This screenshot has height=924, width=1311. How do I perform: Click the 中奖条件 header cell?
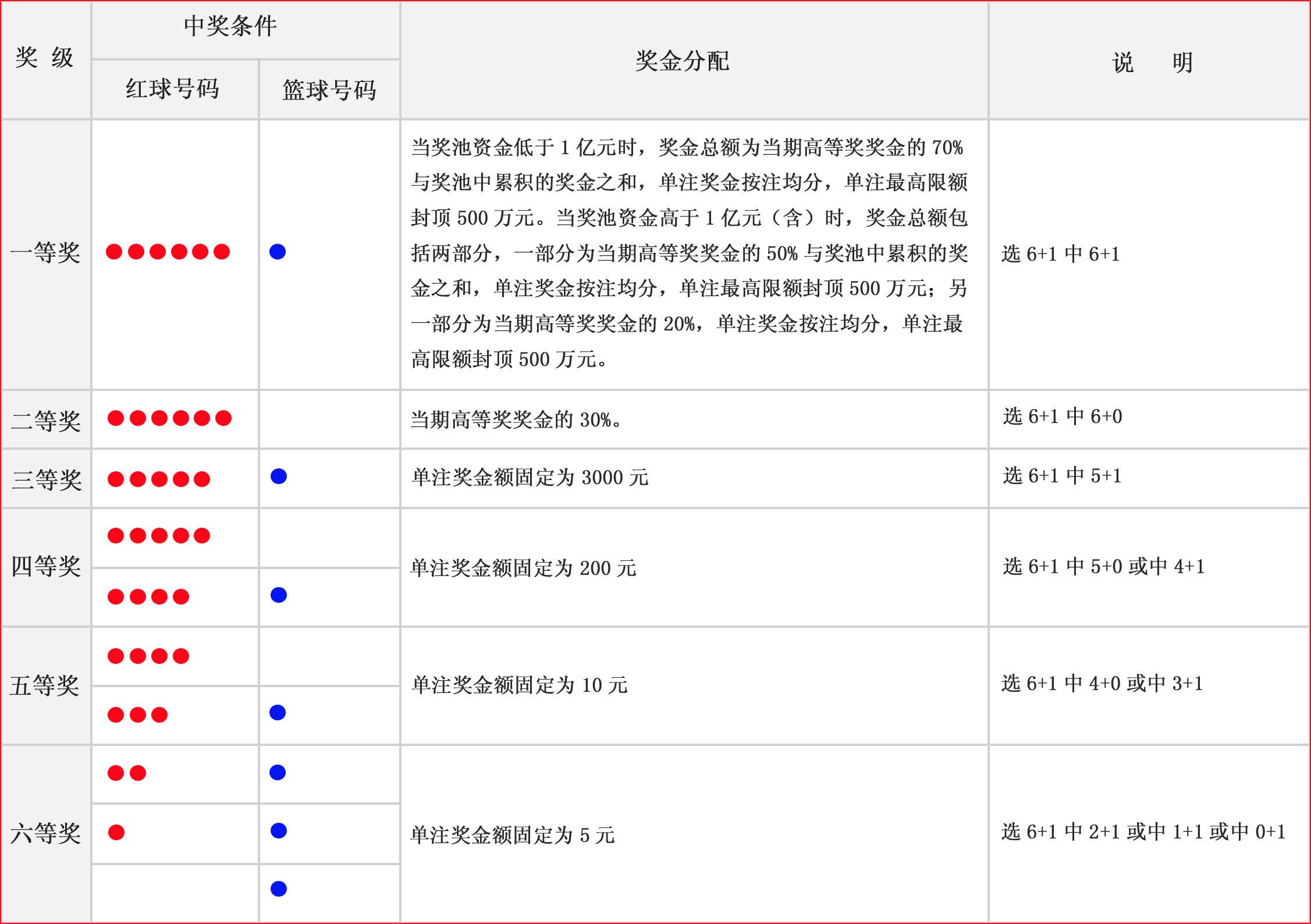tap(230, 26)
